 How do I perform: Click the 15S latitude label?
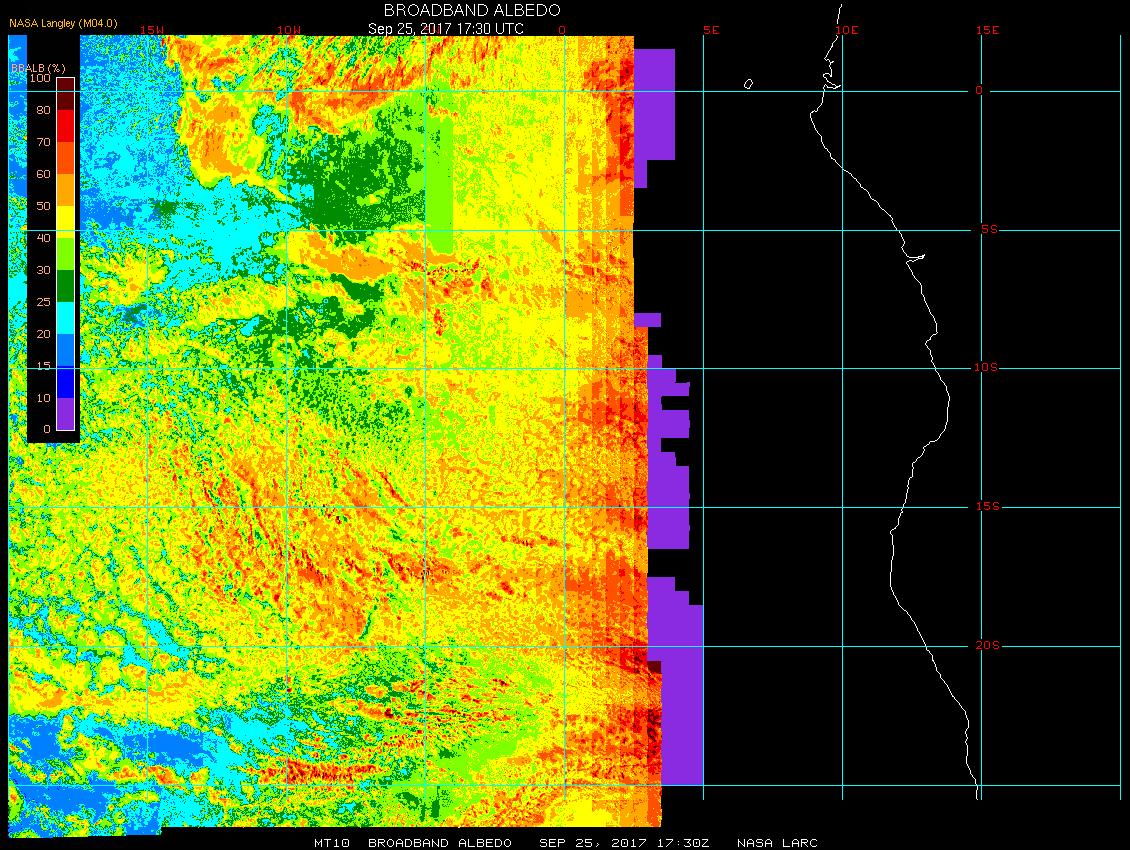pyautogui.click(x=987, y=507)
